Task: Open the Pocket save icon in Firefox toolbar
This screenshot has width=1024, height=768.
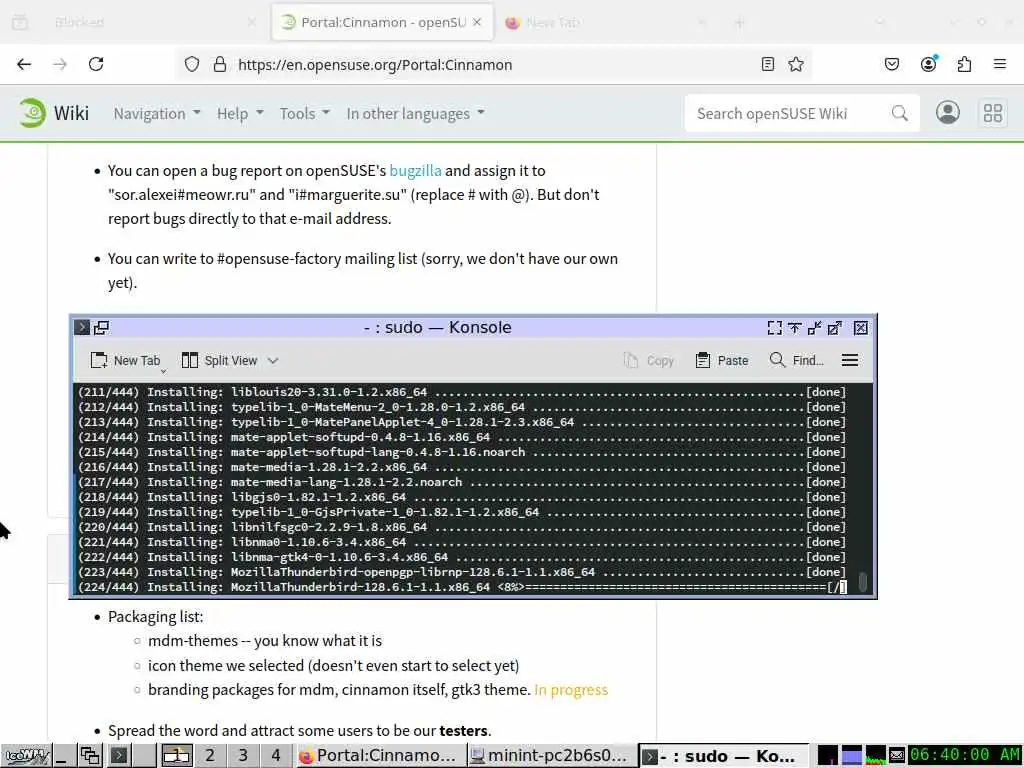Action: click(891, 64)
